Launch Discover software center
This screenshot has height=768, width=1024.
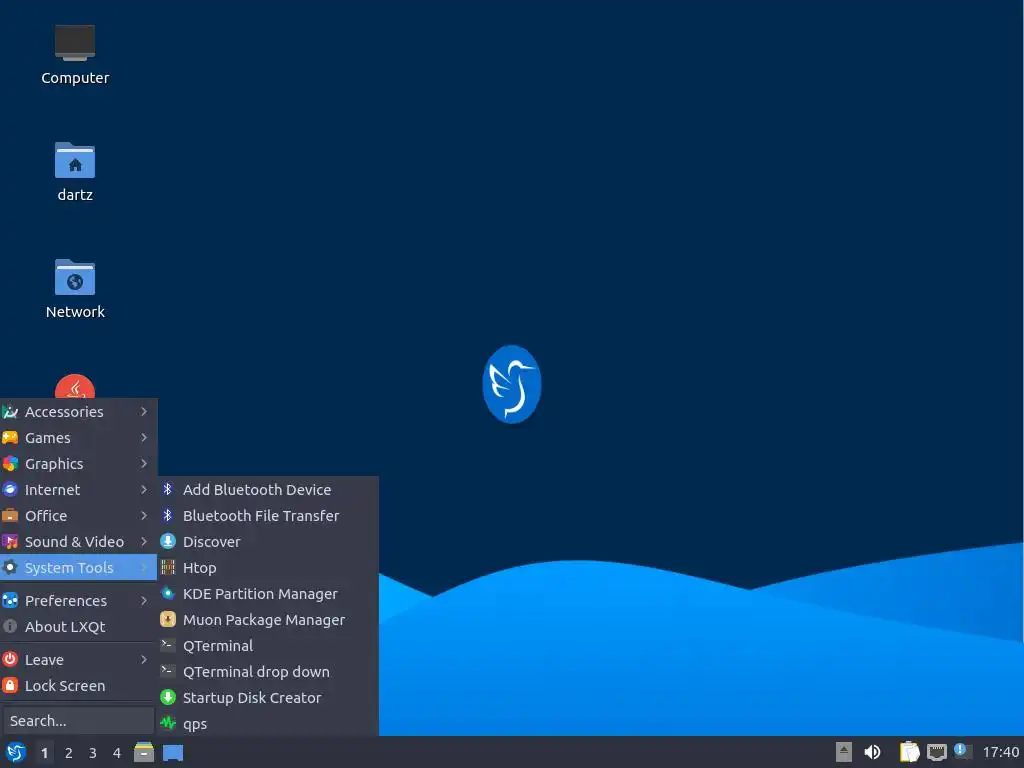pyautogui.click(x=268, y=541)
